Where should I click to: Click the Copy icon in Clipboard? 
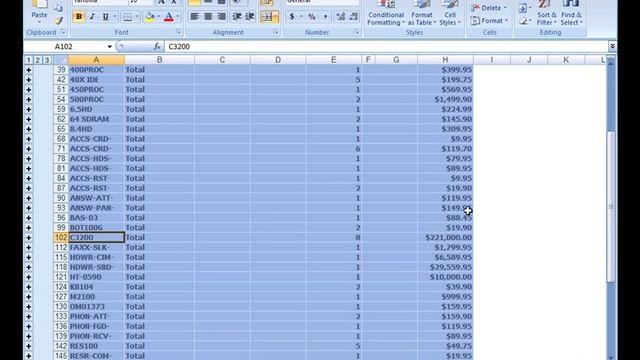point(58,8)
